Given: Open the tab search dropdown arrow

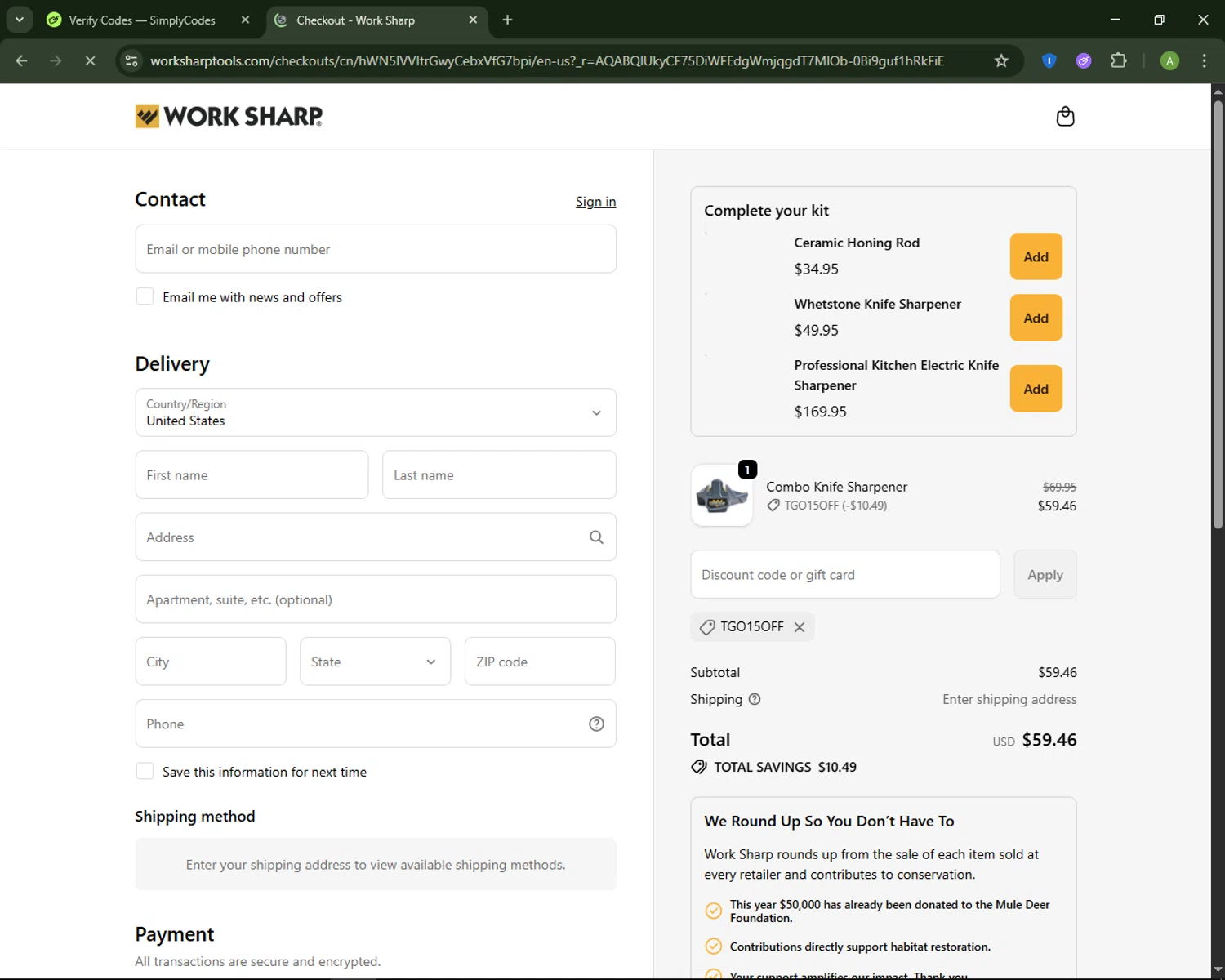Looking at the screenshot, I should click(x=19, y=20).
